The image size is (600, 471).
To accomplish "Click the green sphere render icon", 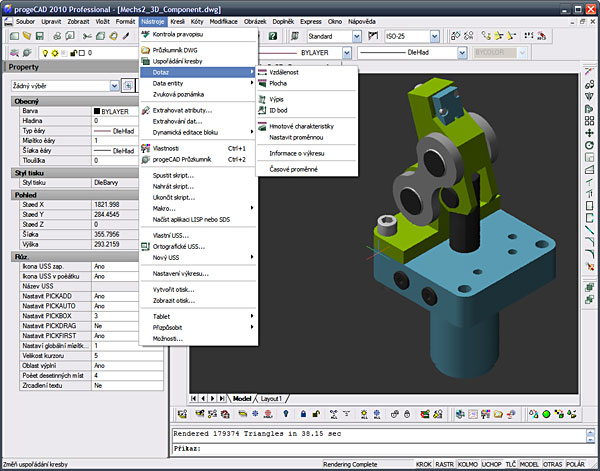I will point(546,414).
